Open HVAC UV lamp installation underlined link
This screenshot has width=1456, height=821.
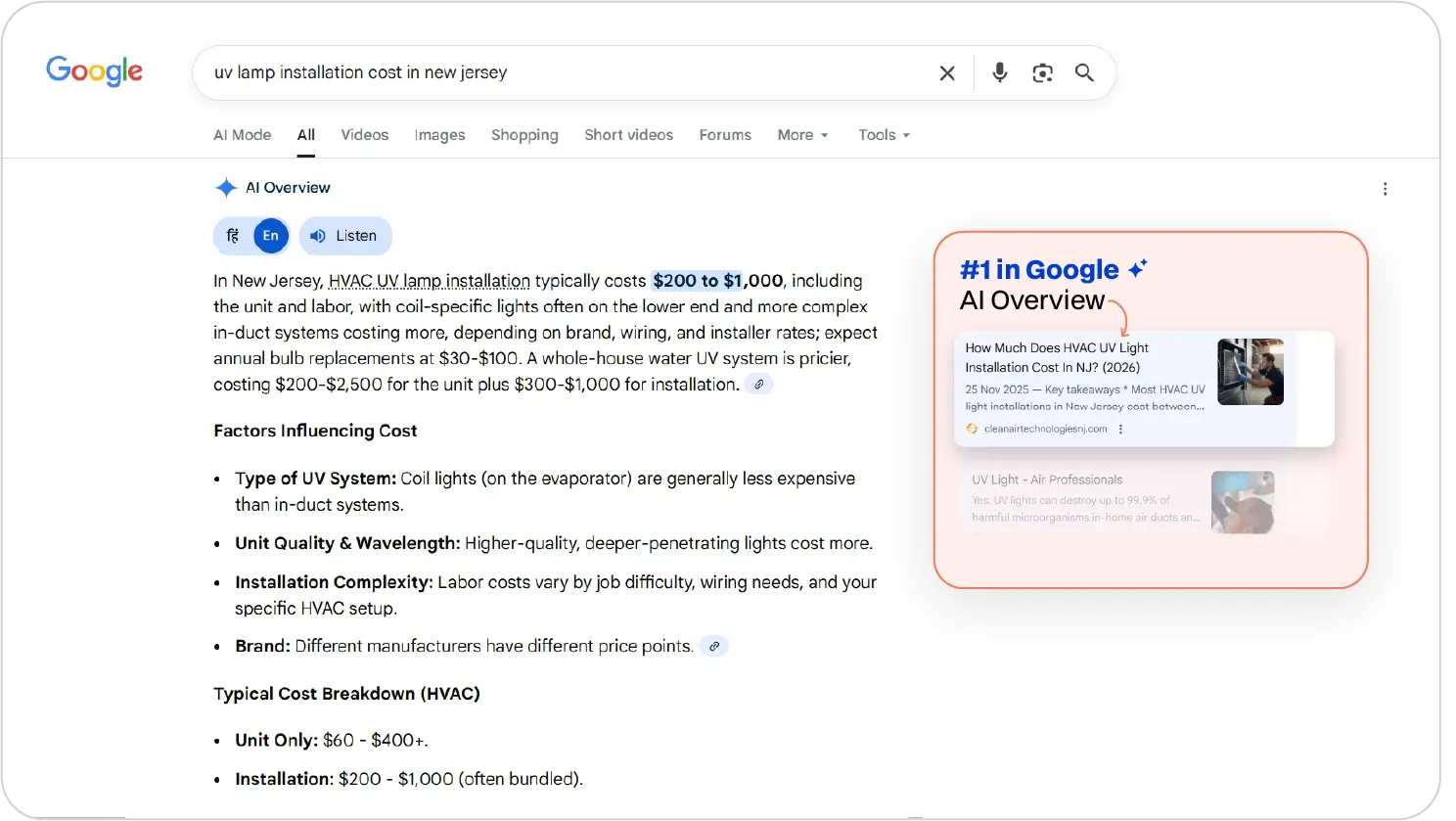[x=429, y=281]
